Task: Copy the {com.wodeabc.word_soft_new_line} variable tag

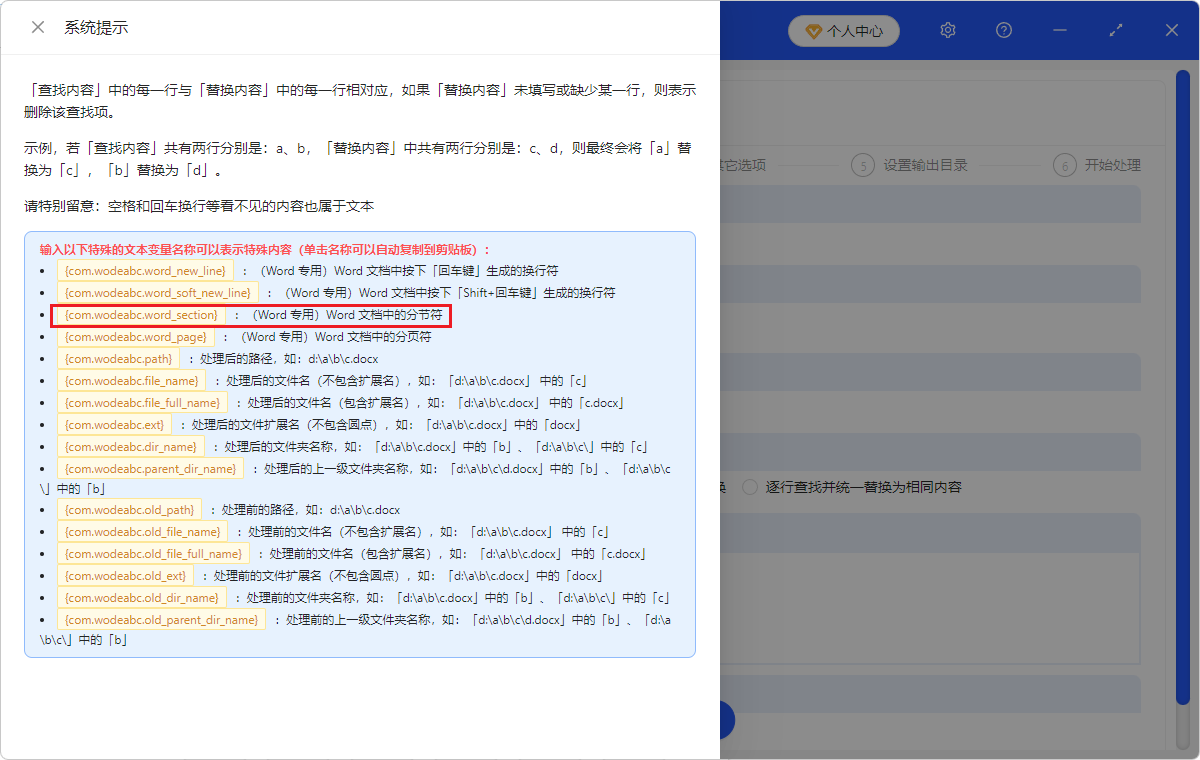Action: click(x=157, y=293)
